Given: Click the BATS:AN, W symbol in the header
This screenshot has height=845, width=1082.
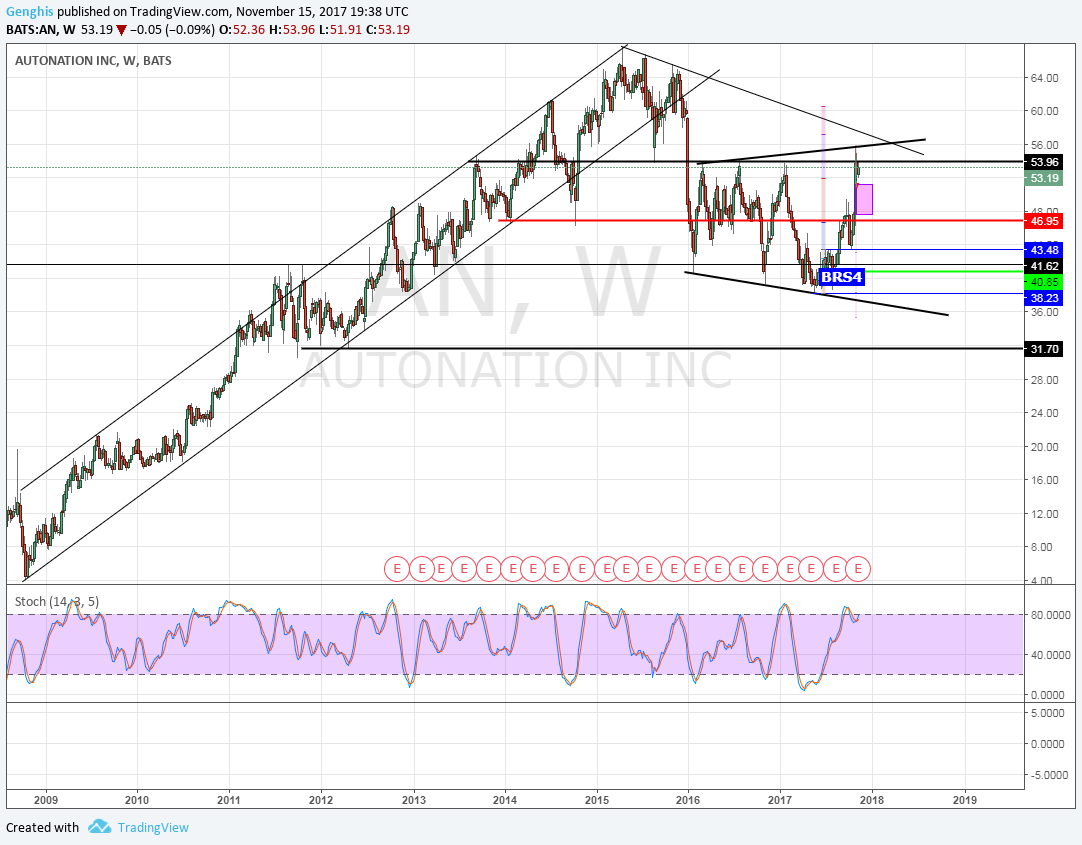Looking at the screenshot, I should point(41,30).
